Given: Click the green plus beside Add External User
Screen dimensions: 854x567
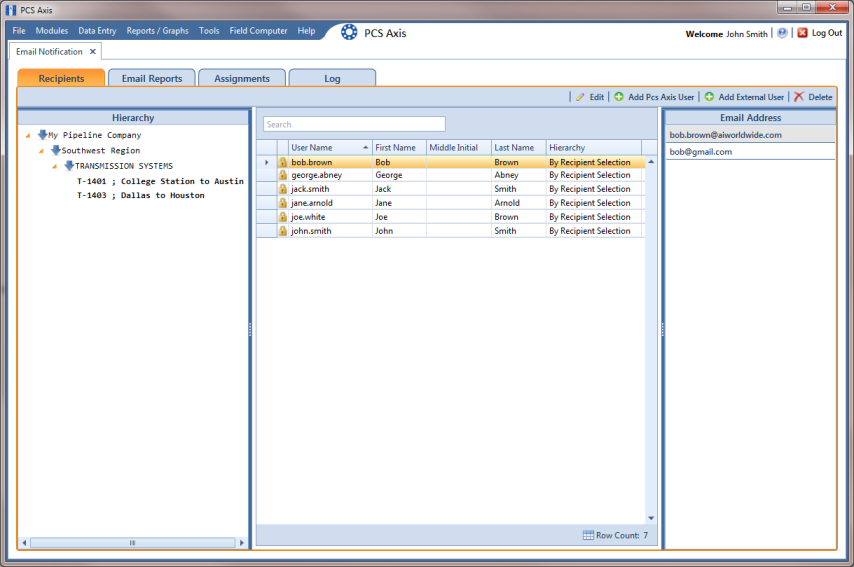Looking at the screenshot, I should click(x=709, y=97).
